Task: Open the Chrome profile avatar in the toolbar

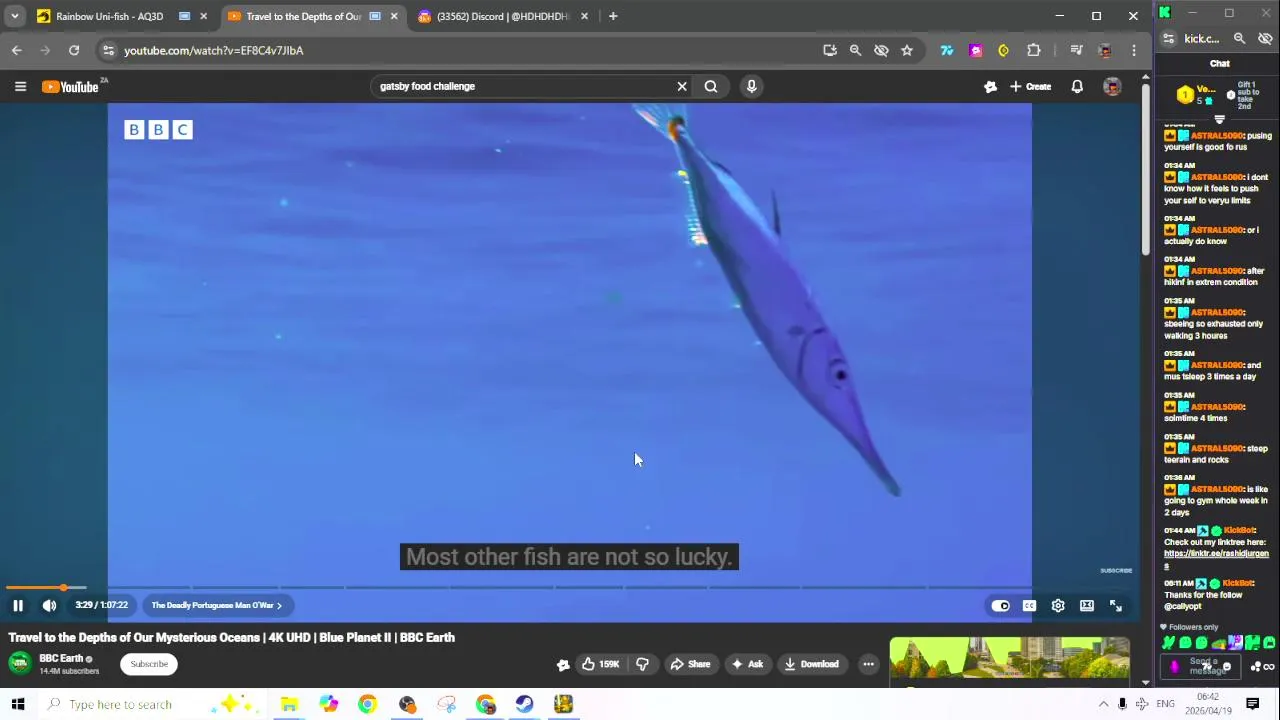Action: 1105,50
